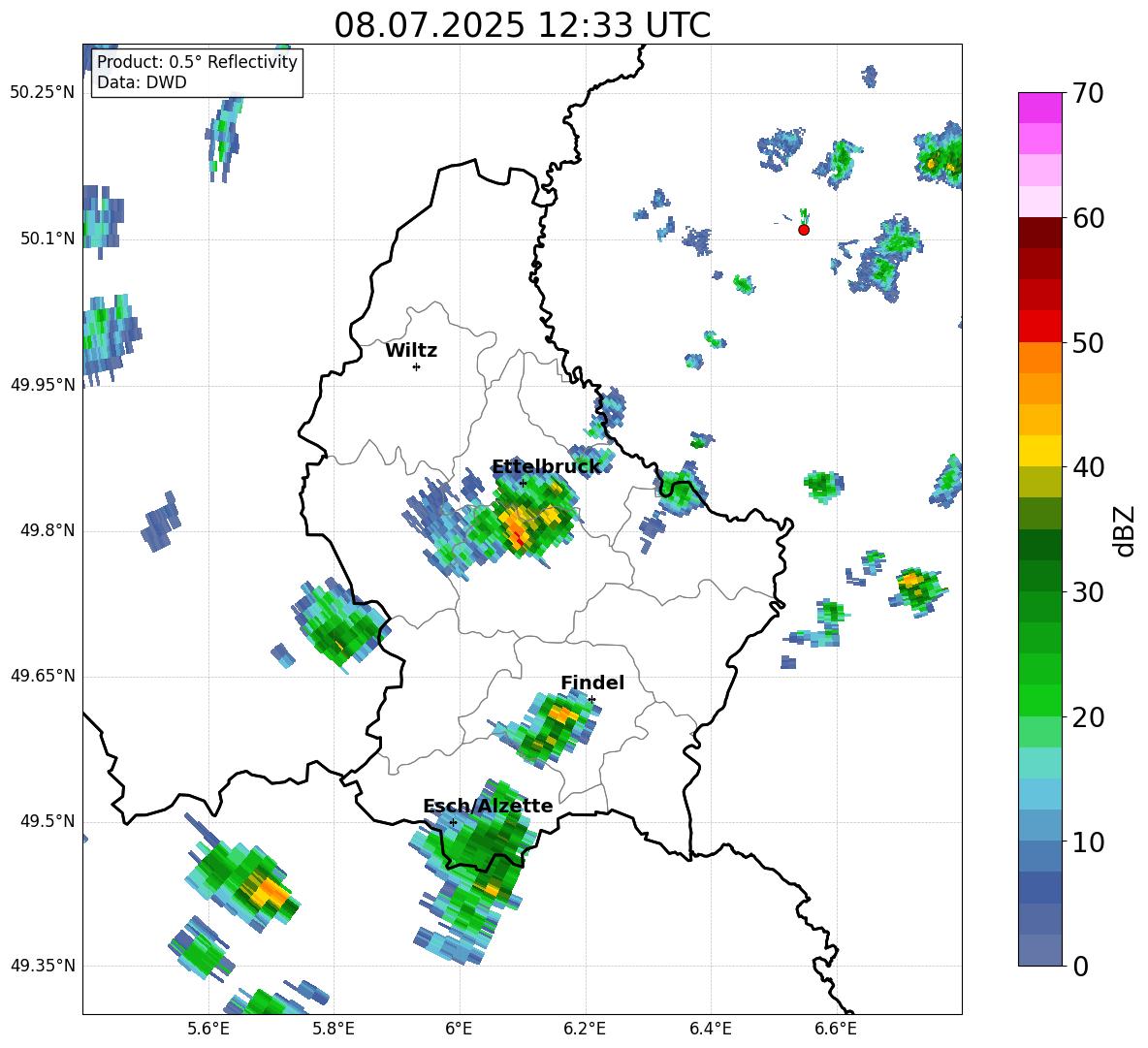This screenshot has height=1048, width=1148.
Task: Click the Product: 0.5° Reflectivity label
Action: coord(197,62)
